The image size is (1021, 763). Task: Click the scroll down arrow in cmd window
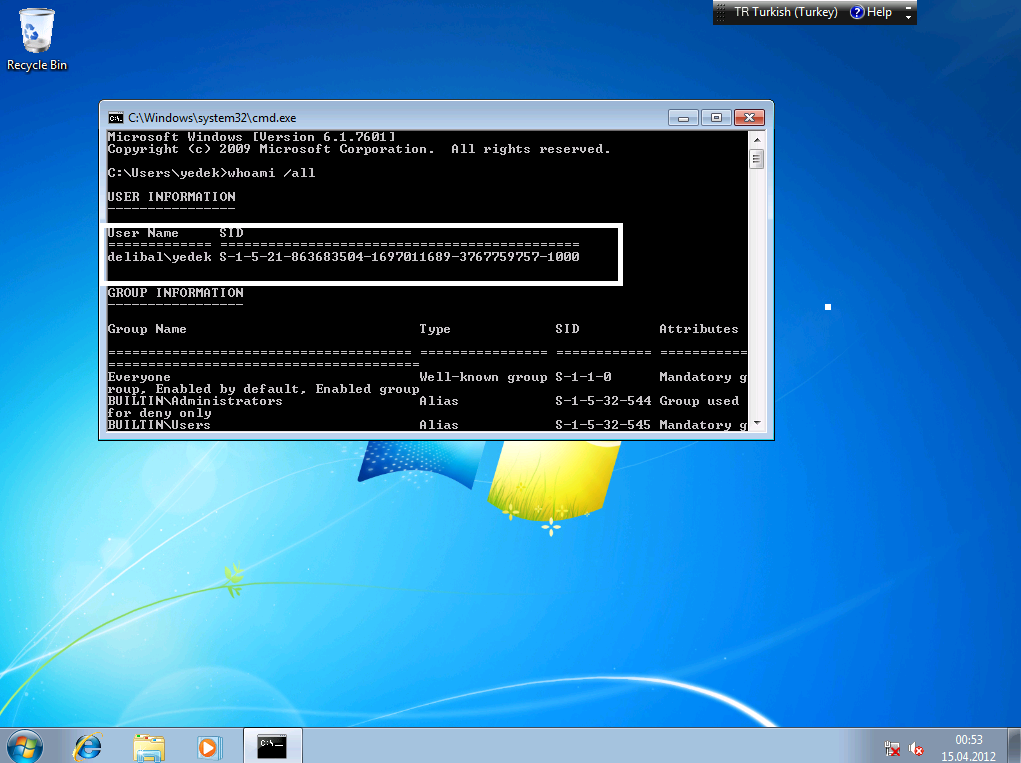click(757, 423)
